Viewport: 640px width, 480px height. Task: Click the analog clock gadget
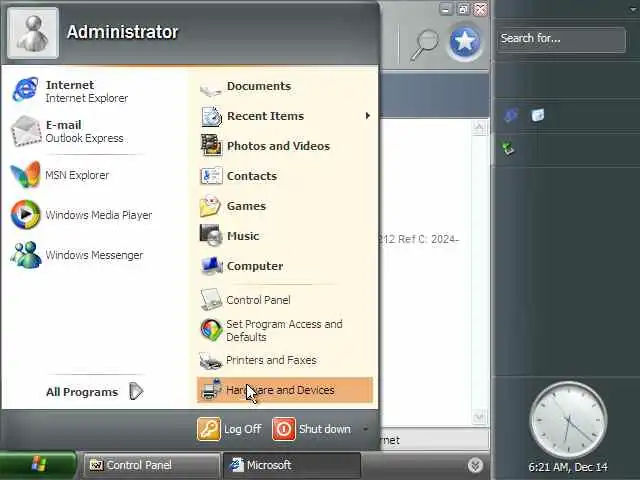pyautogui.click(x=568, y=420)
